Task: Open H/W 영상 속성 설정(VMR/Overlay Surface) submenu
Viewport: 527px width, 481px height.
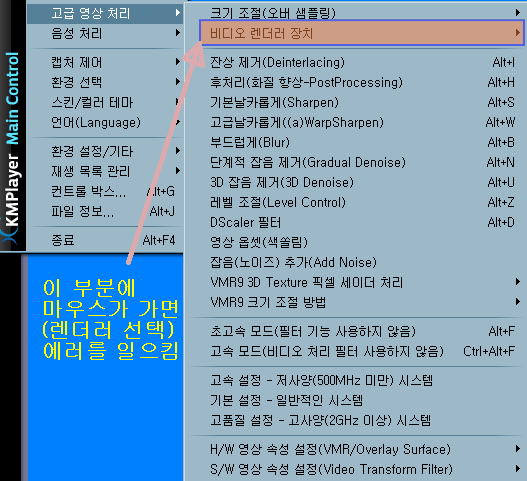Action: (x=356, y=449)
